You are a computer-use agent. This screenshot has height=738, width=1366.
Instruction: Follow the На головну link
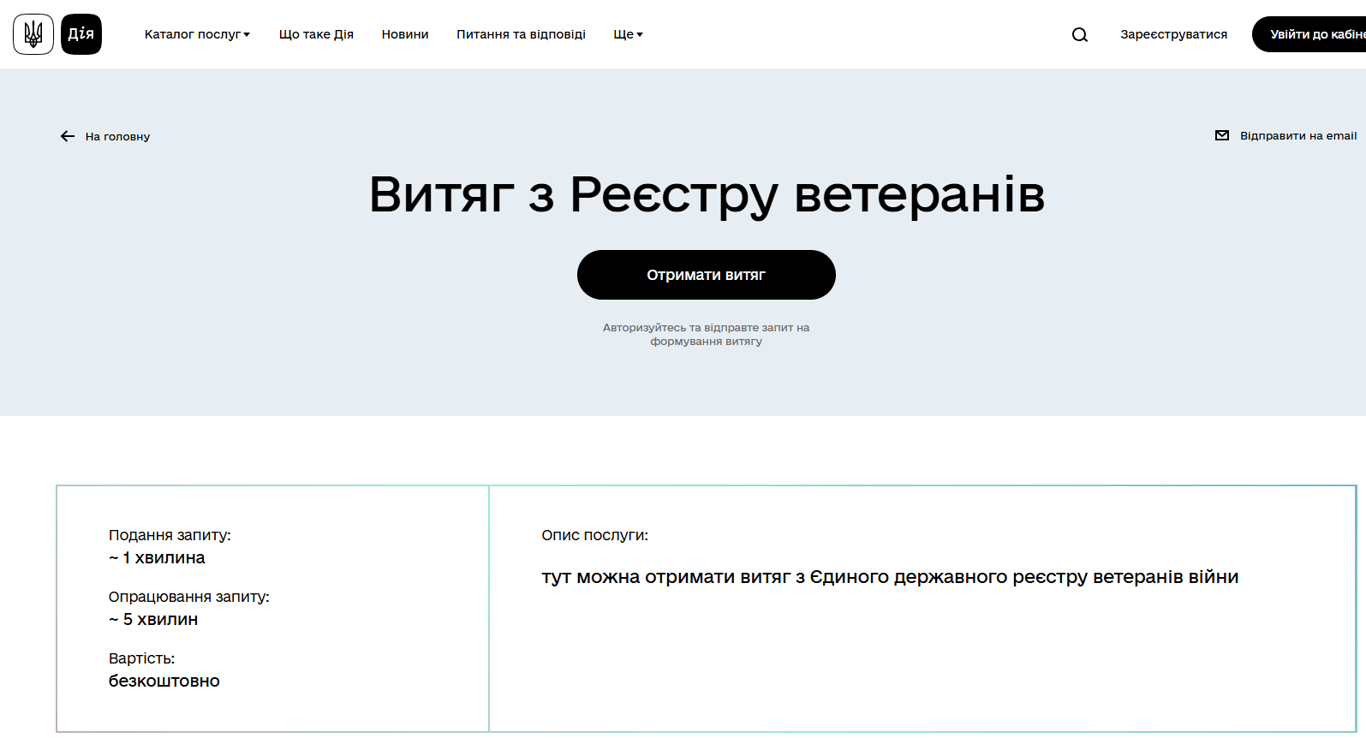(117, 136)
